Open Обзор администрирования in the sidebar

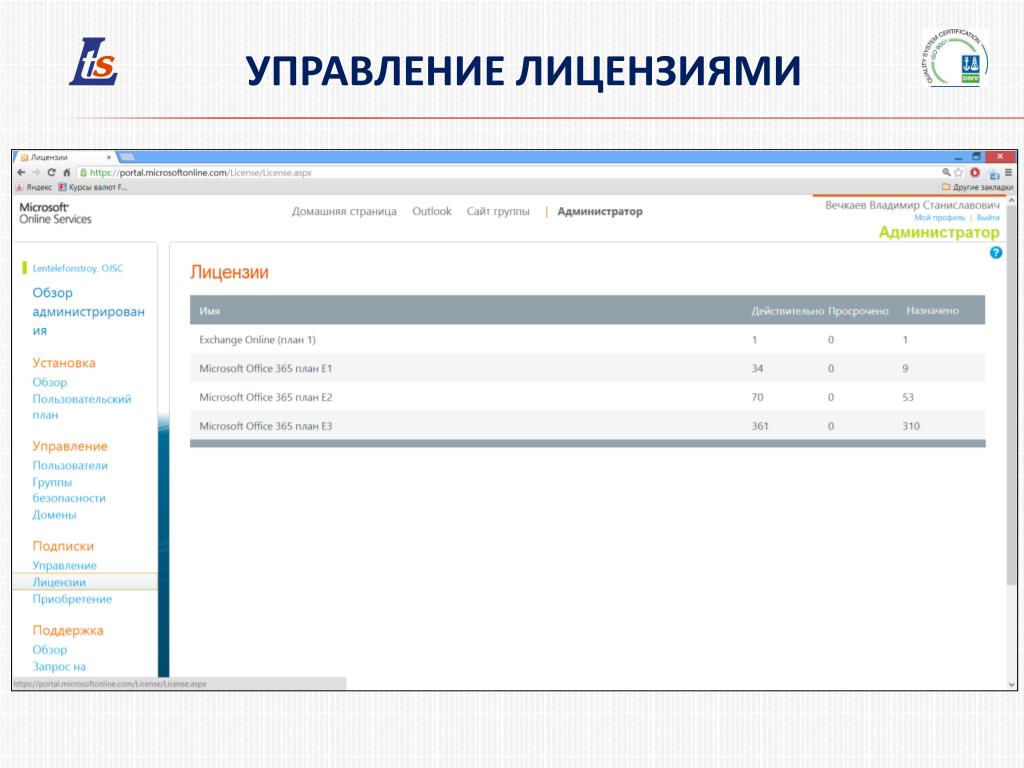click(88, 312)
